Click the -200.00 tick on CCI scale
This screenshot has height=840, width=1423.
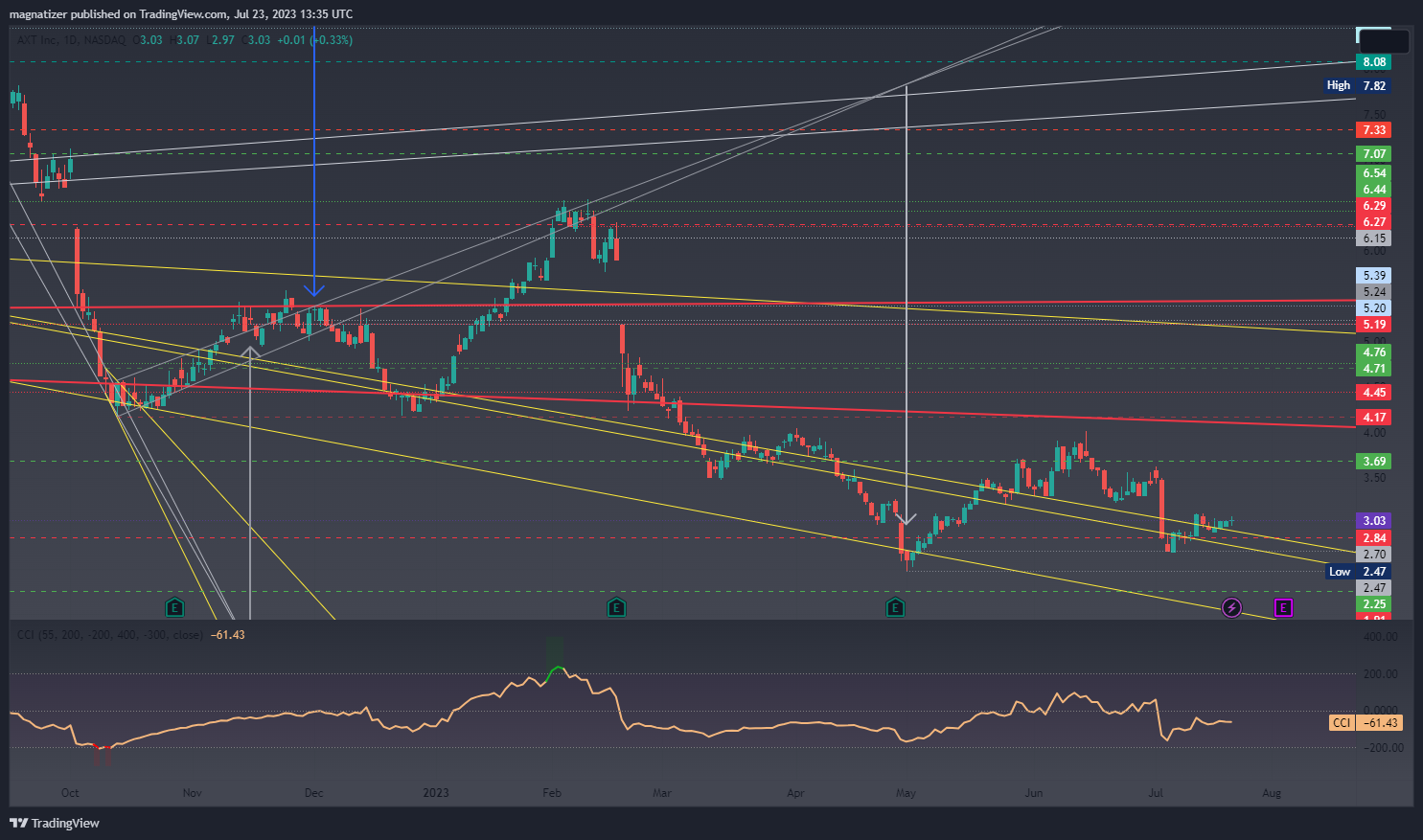click(x=1383, y=748)
